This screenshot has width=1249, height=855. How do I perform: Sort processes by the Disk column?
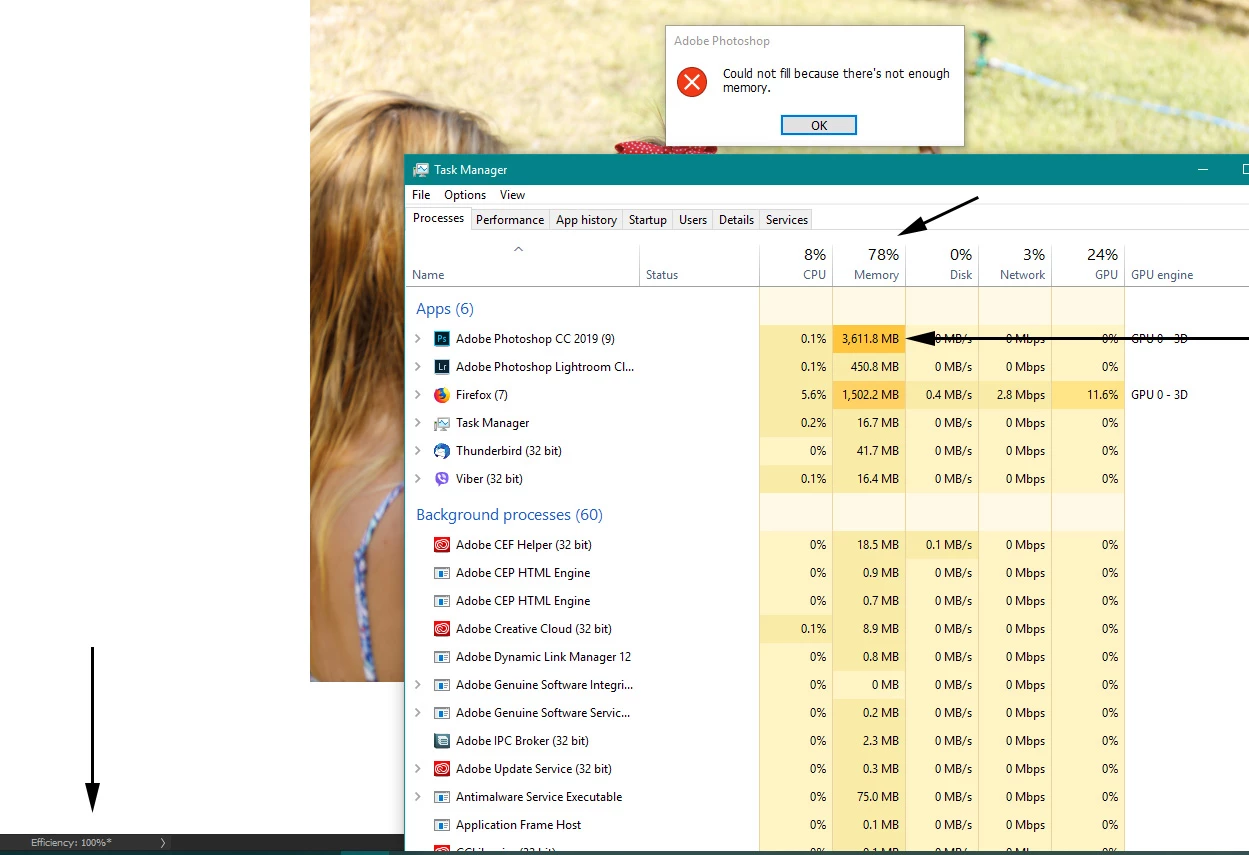942,264
